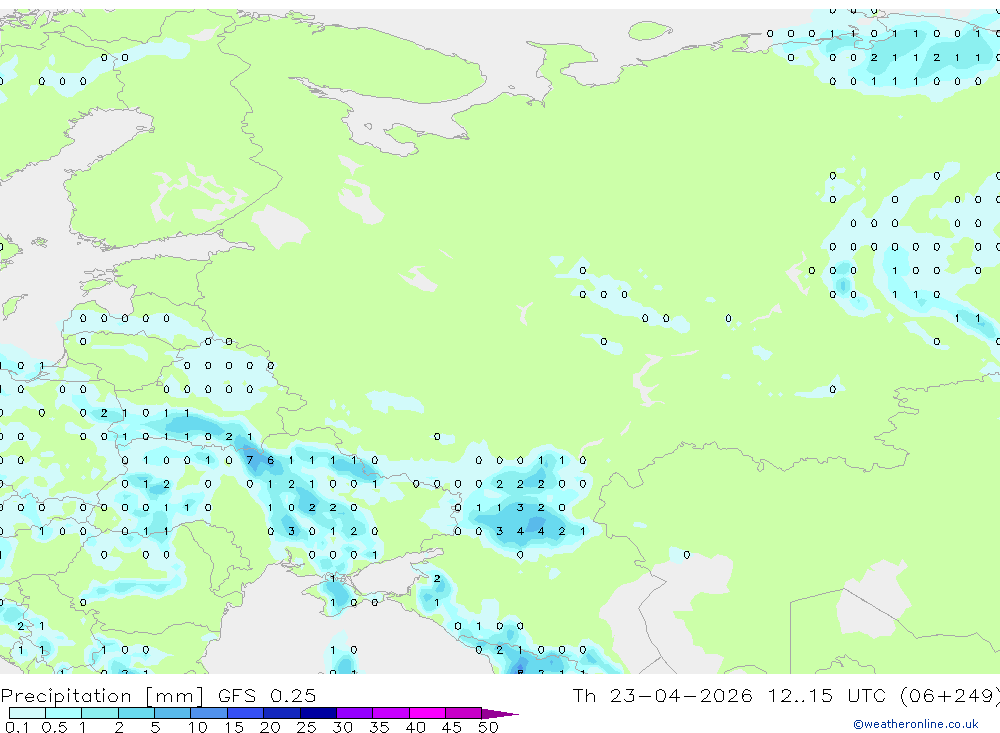Click the 'Precipitation [mm]' title text
Viewport: 1000px width, 733px height.
(102, 695)
